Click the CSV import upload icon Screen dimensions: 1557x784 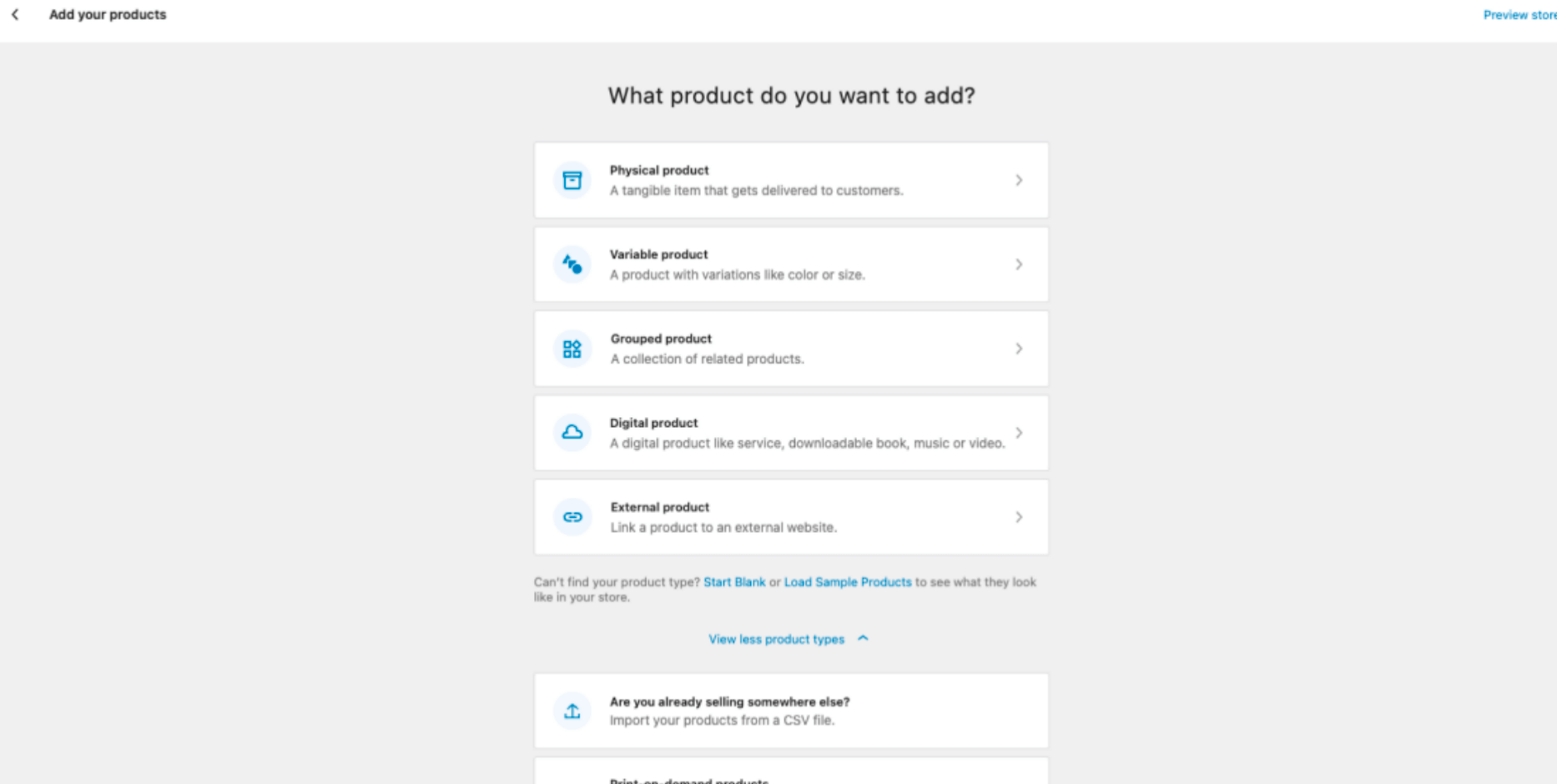pyautogui.click(x=572, y=711)
